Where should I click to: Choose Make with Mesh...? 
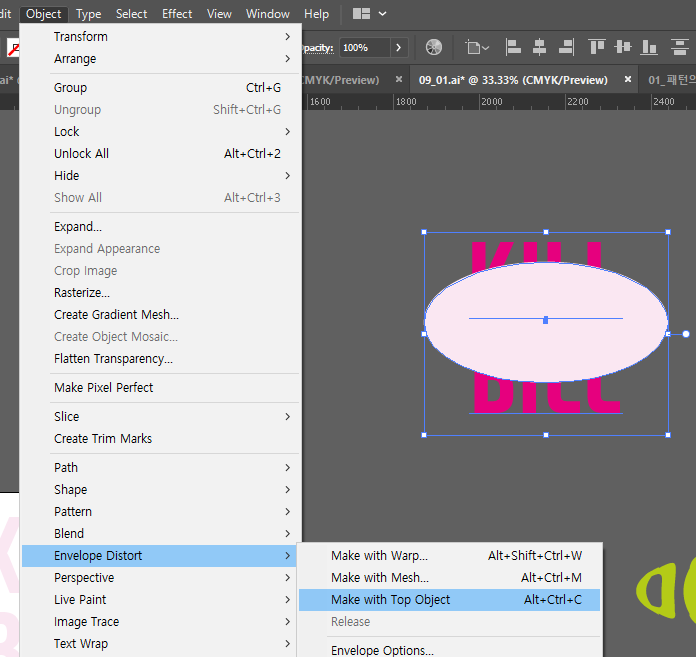(x=449, y=578)
